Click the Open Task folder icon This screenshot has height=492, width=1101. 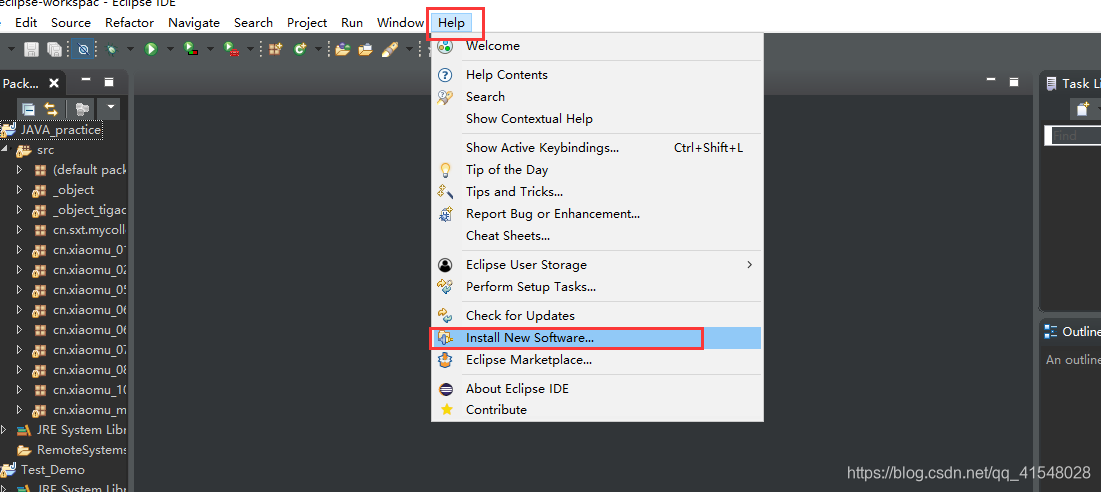tap(365, 49)
